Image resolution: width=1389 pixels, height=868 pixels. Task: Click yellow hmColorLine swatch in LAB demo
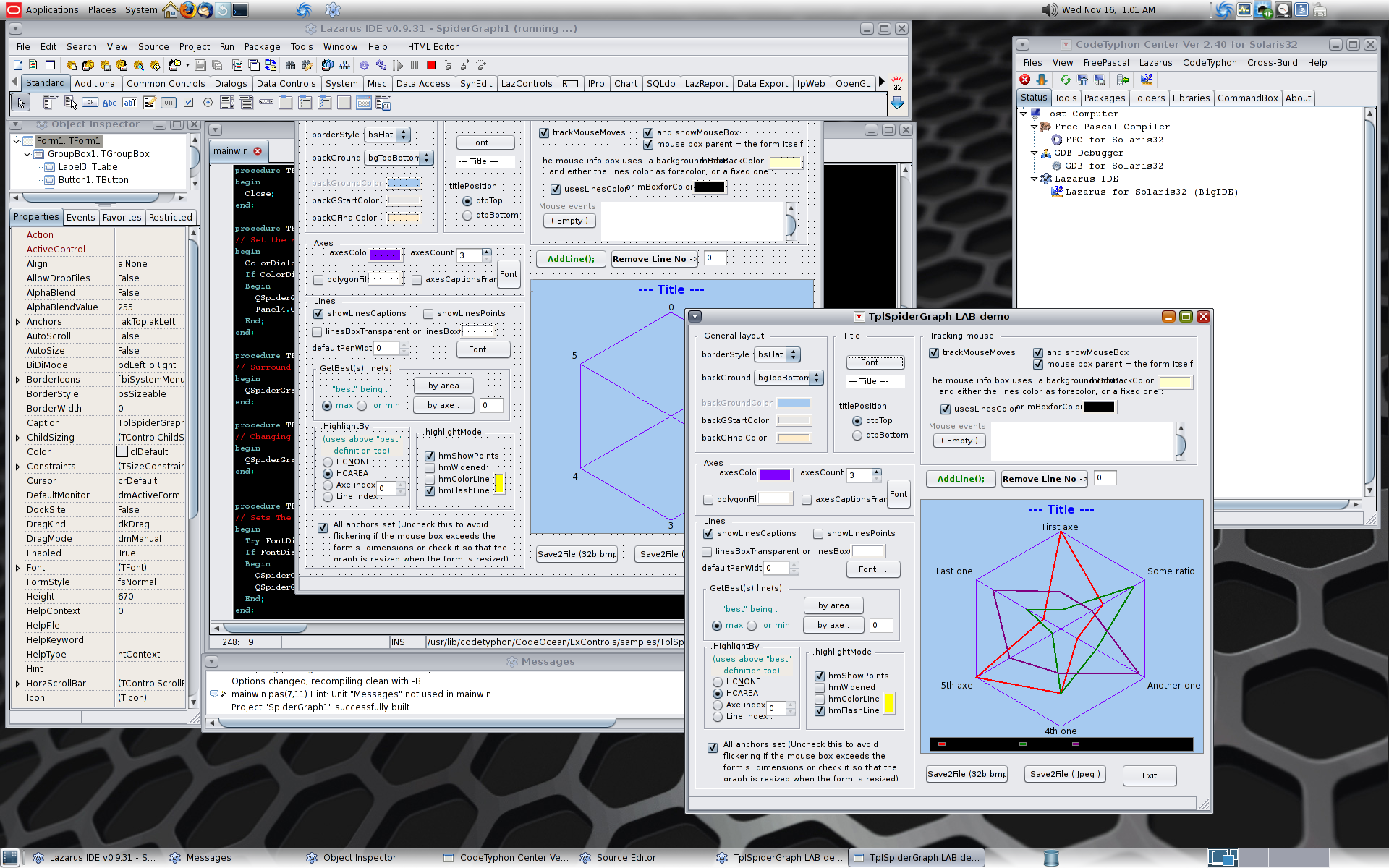click(889, 703)
